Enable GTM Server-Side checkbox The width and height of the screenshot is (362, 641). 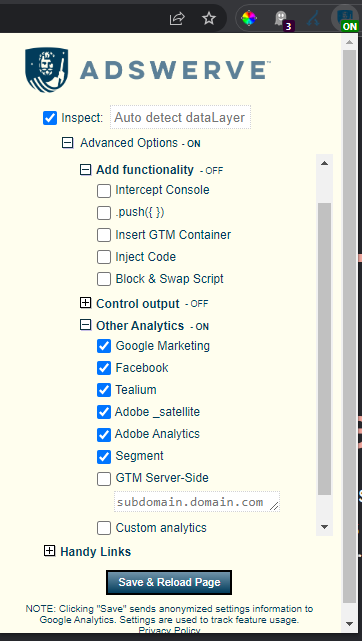(x=104, y=479)
